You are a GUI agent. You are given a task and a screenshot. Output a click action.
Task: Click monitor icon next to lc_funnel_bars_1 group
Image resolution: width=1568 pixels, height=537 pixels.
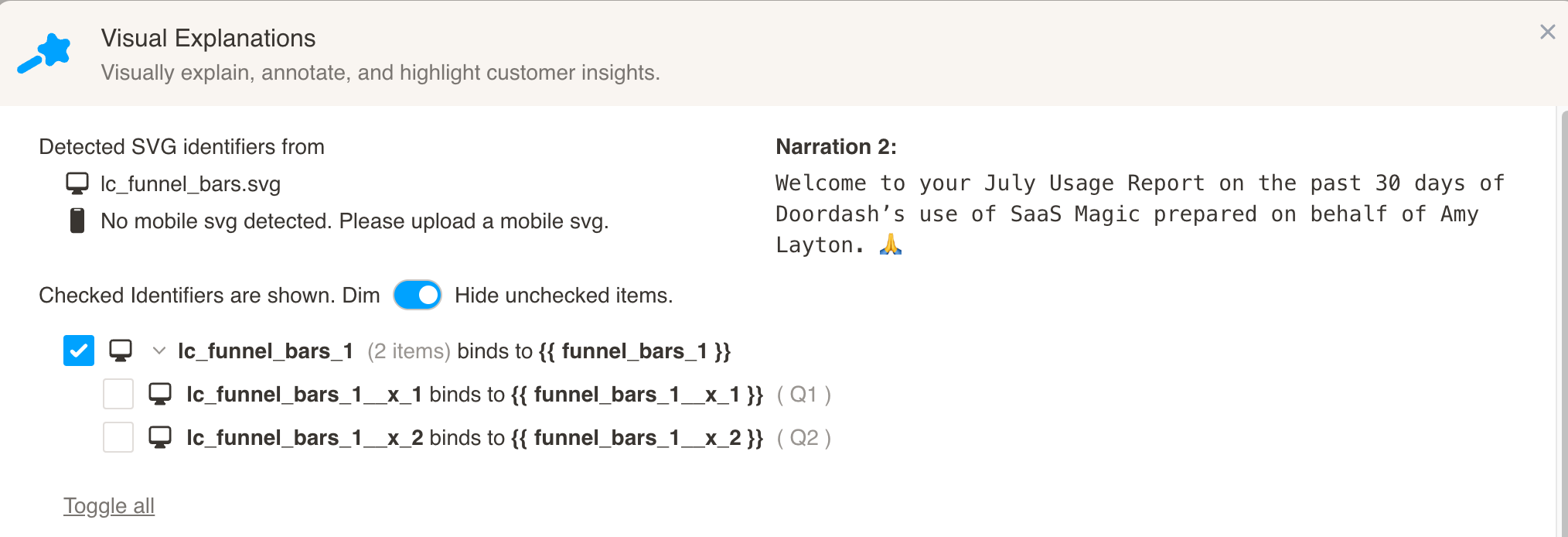click(x=121, y=351)
